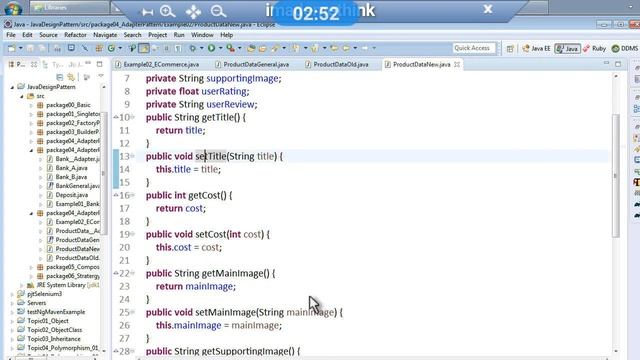The height and width of the screenshot is (360, 640).
Task: Click the Package Explorer vertical scrollbar
Action: (103, 173)
